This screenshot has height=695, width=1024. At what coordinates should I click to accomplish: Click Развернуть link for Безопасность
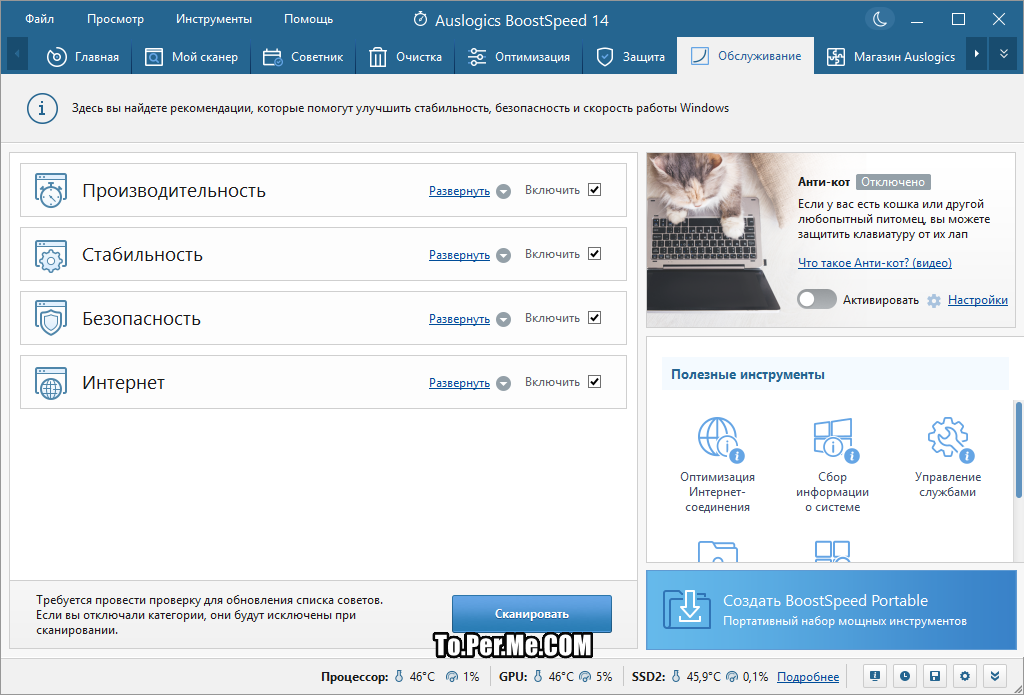tap(459, 319)
